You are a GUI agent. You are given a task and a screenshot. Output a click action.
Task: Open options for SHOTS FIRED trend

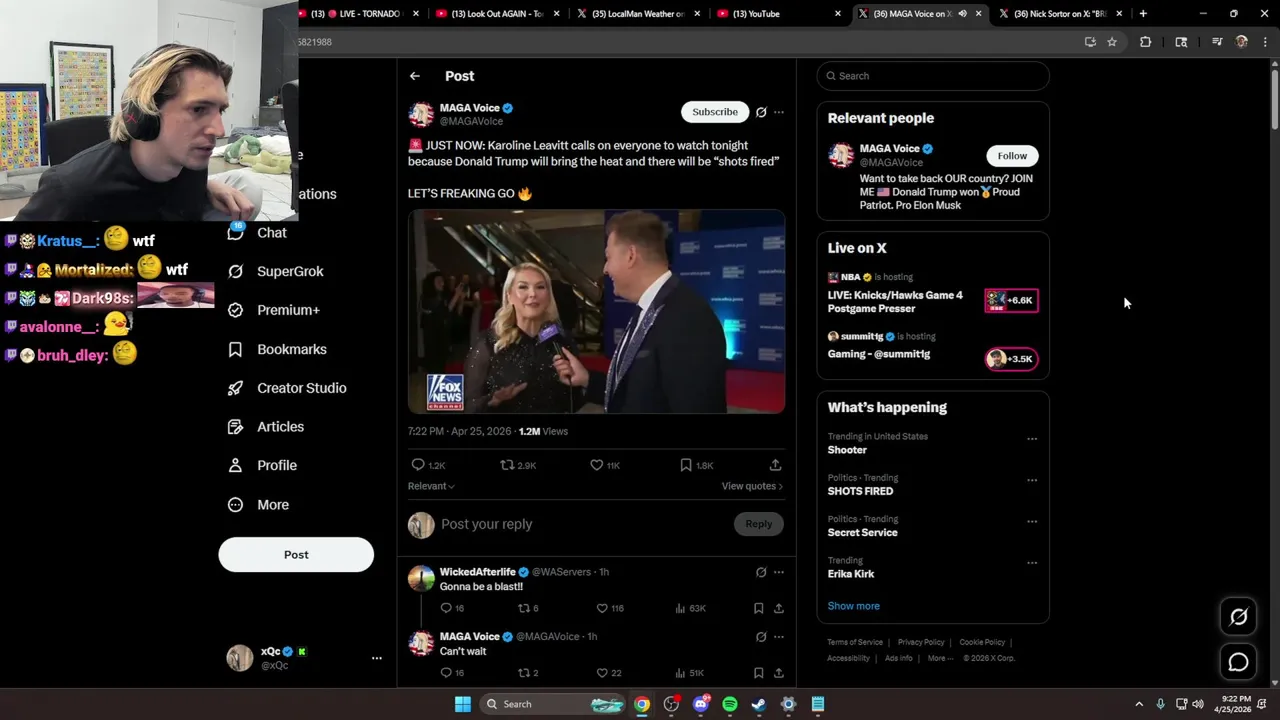click(x=1032, y=480)
